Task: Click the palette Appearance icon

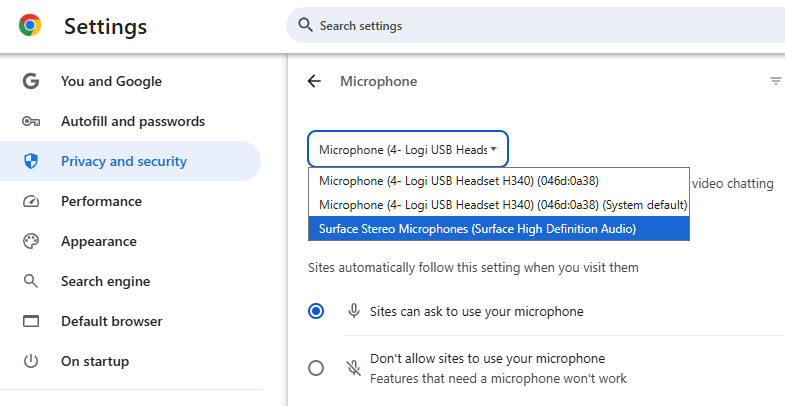Action: [x=31, y=241]
